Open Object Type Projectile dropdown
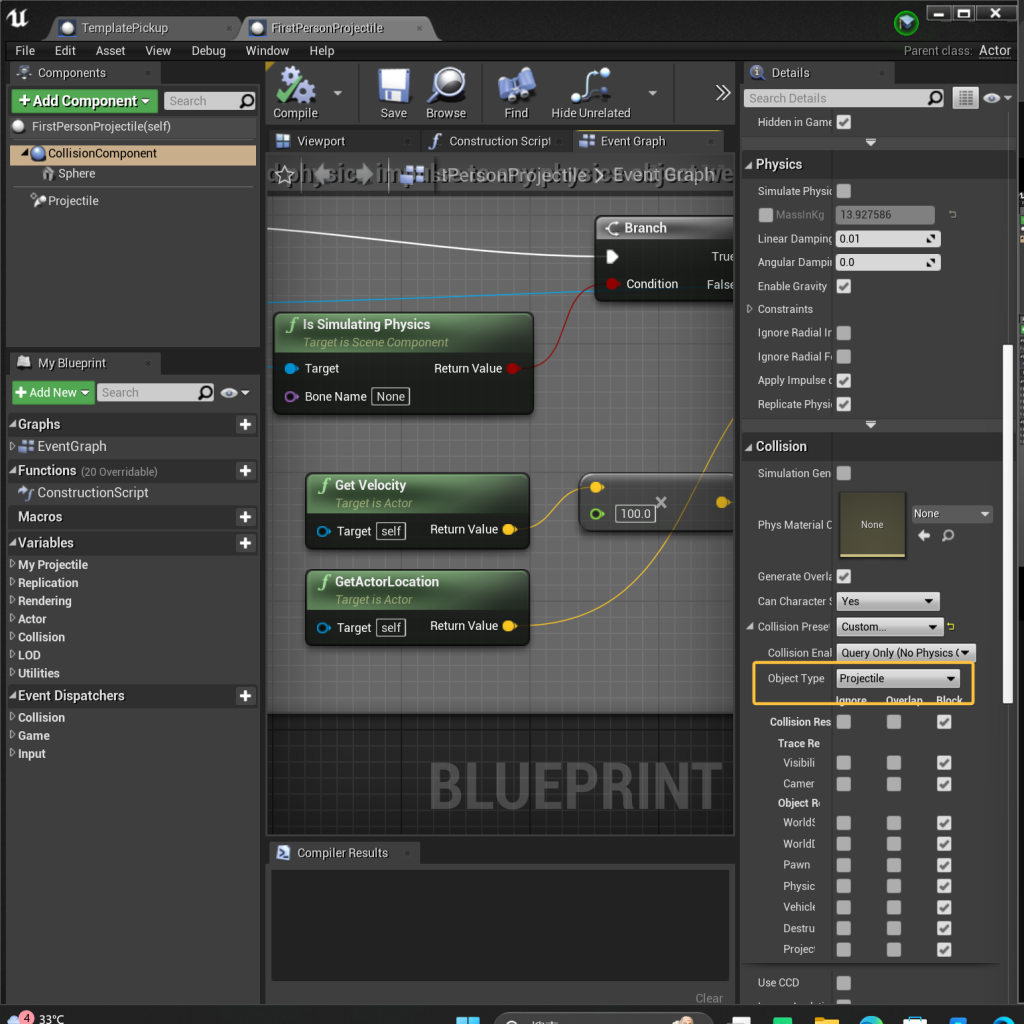Image resolution: width=1024 pixels, height=1024 pixels. point(898,679)
